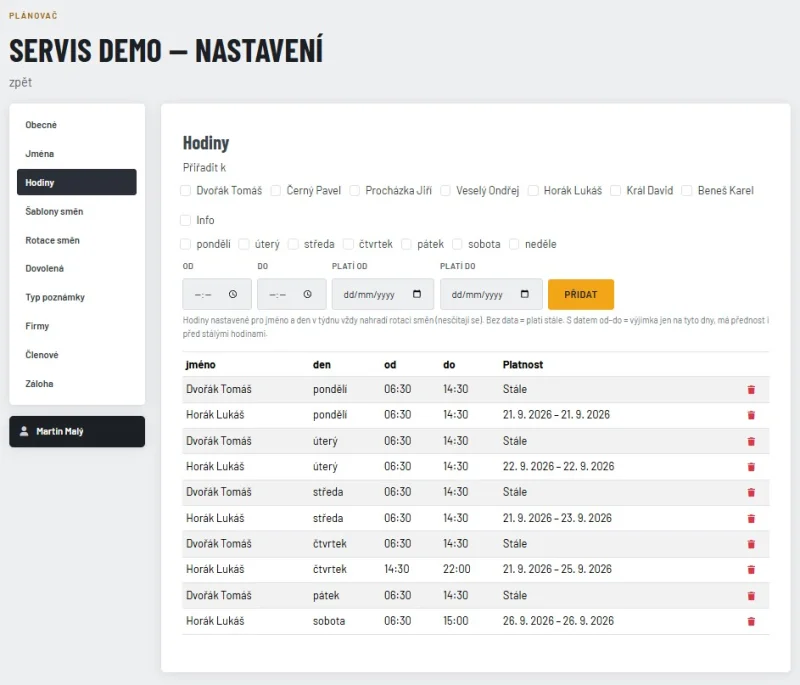Click the trash icon for Dvořák Tomáš středa

point(751,492)
